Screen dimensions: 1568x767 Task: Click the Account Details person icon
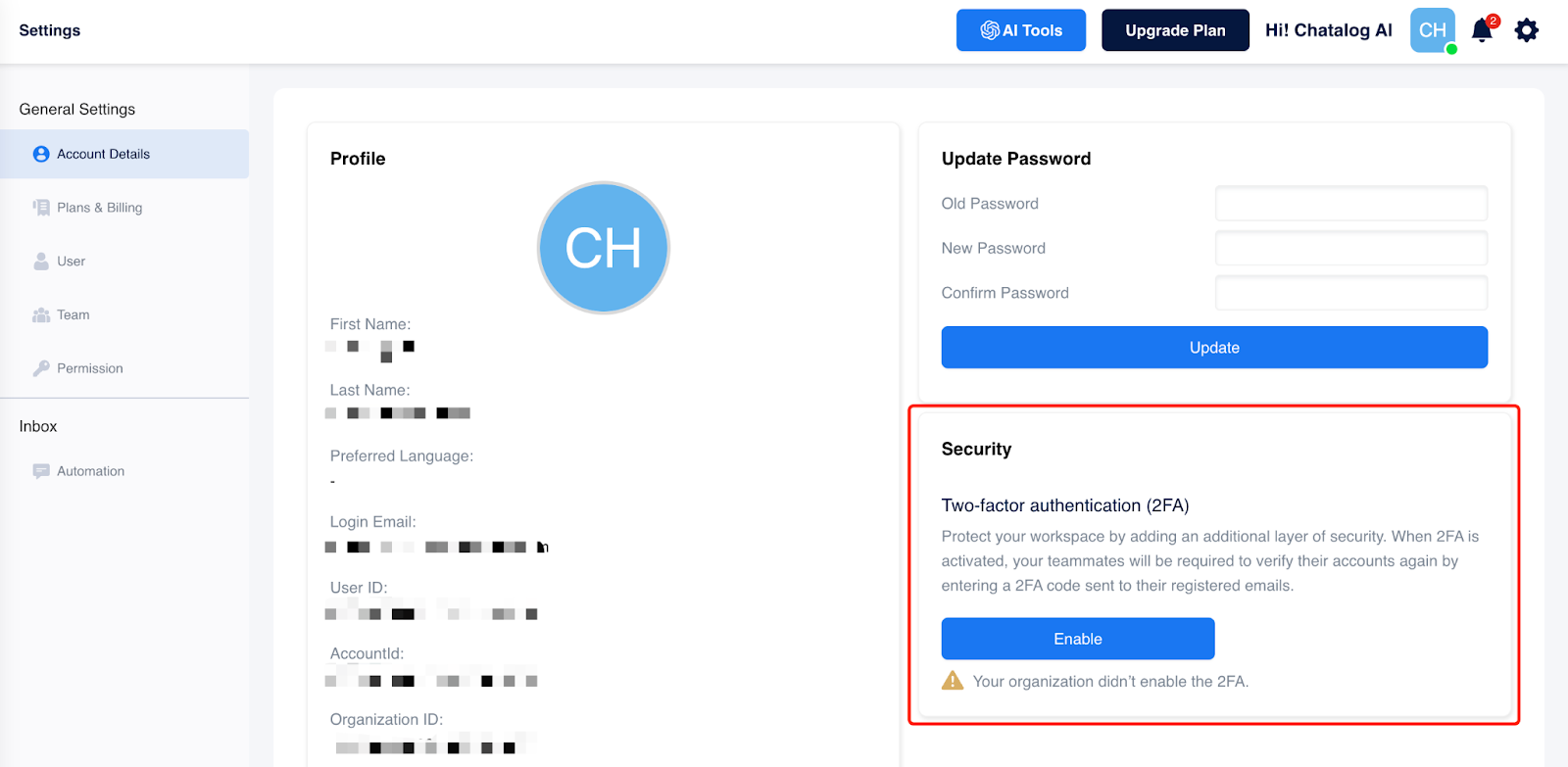[41, 154]
